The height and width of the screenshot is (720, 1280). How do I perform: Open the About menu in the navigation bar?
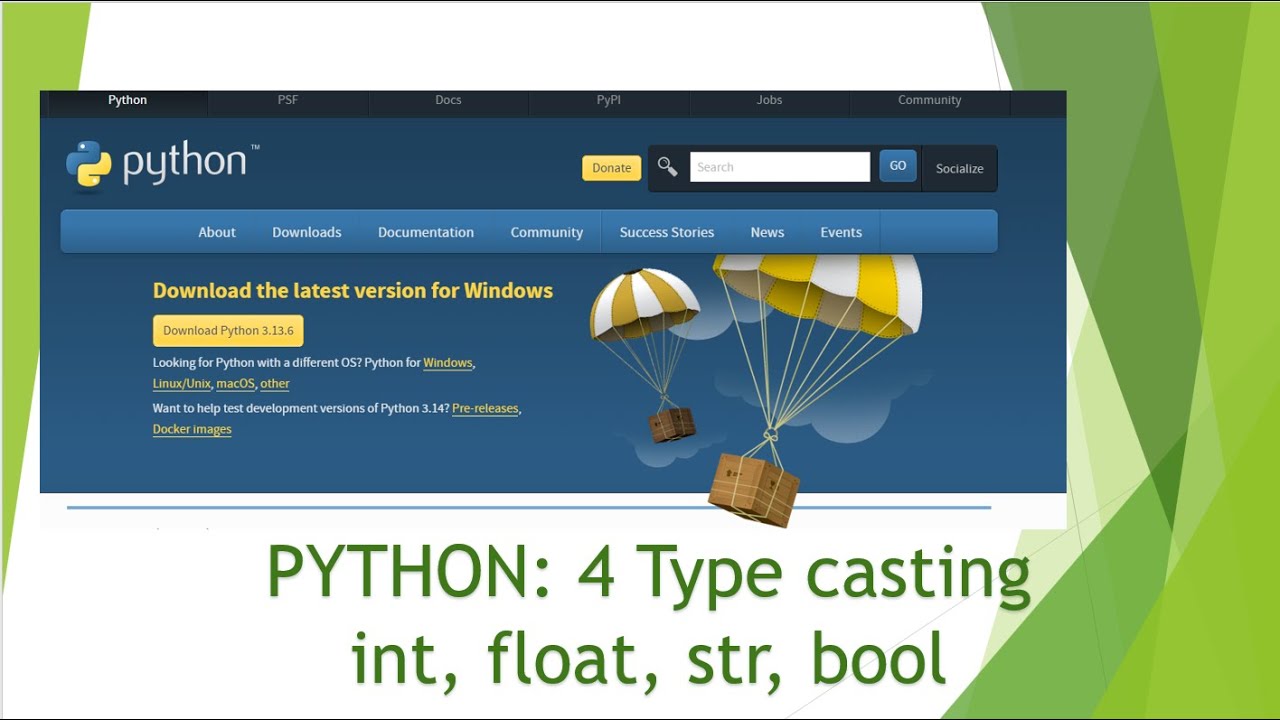click(x=217, y=232)
